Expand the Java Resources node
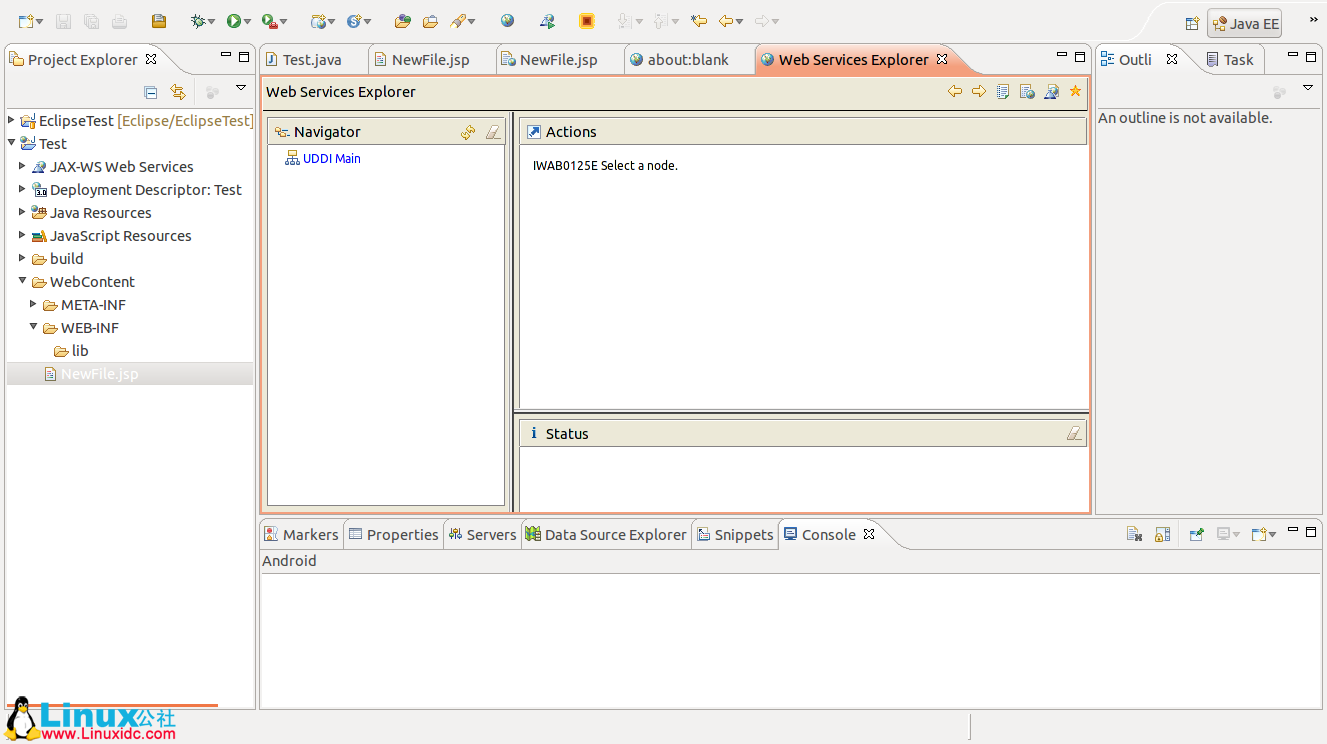The height and width of the screenshot is (744, 1327). 22,212
